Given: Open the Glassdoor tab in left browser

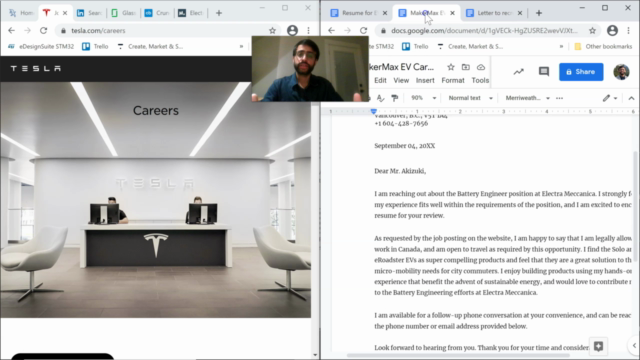Looking at the screenshot, I should pos(124,13).
